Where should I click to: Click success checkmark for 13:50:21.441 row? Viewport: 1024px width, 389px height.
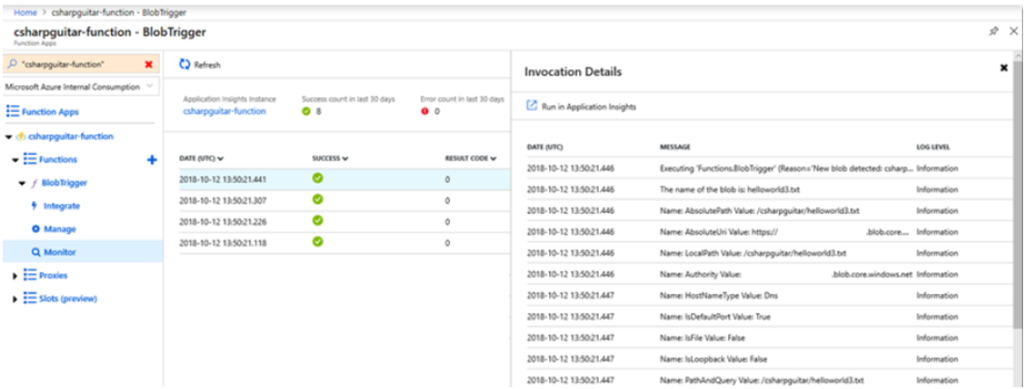click(x=317, y=178)
